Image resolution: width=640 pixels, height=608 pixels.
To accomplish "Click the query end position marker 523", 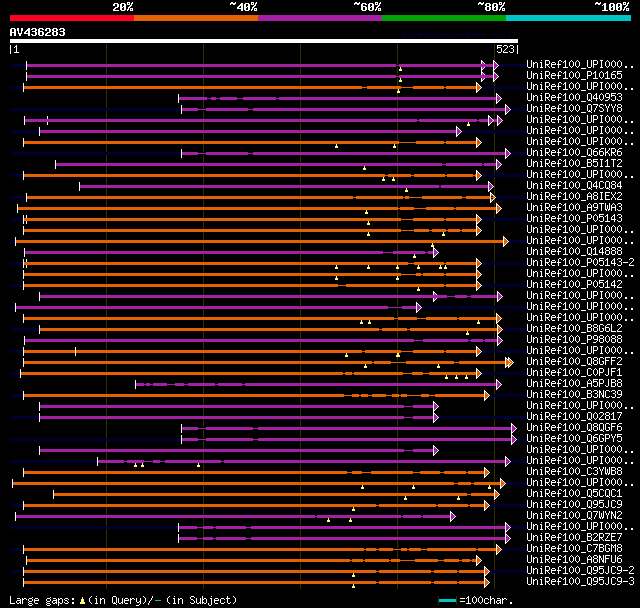I will [x=507, y=49].
